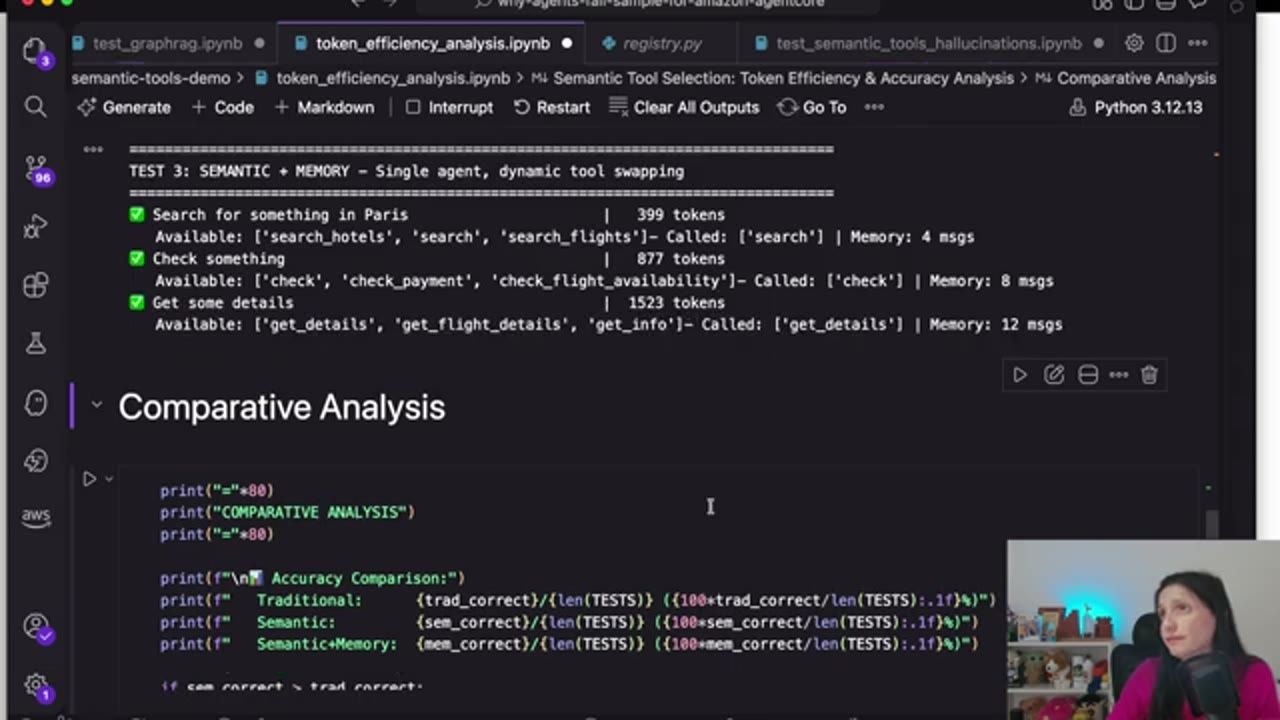Switch to registry.py tab
This screenshot has height=720, width=1280.
click(x=662, y=43)
